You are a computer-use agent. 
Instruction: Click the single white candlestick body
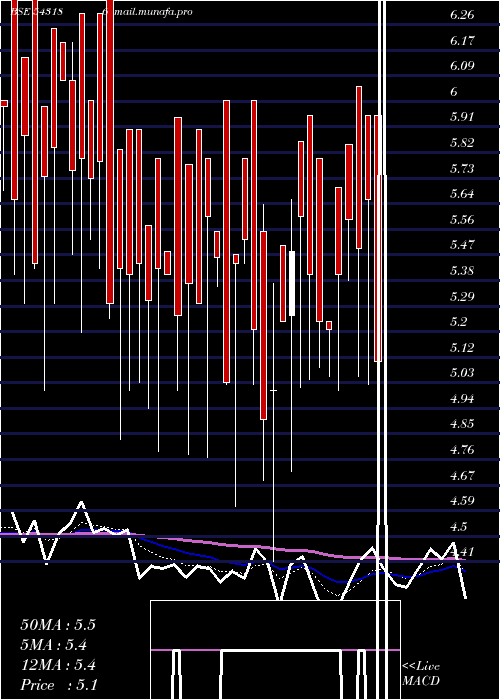[x=292, y=283]
